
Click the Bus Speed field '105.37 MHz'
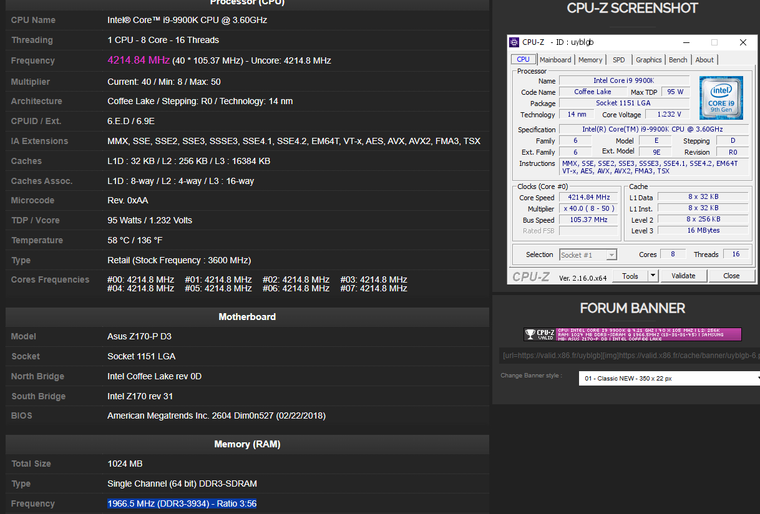589,220
